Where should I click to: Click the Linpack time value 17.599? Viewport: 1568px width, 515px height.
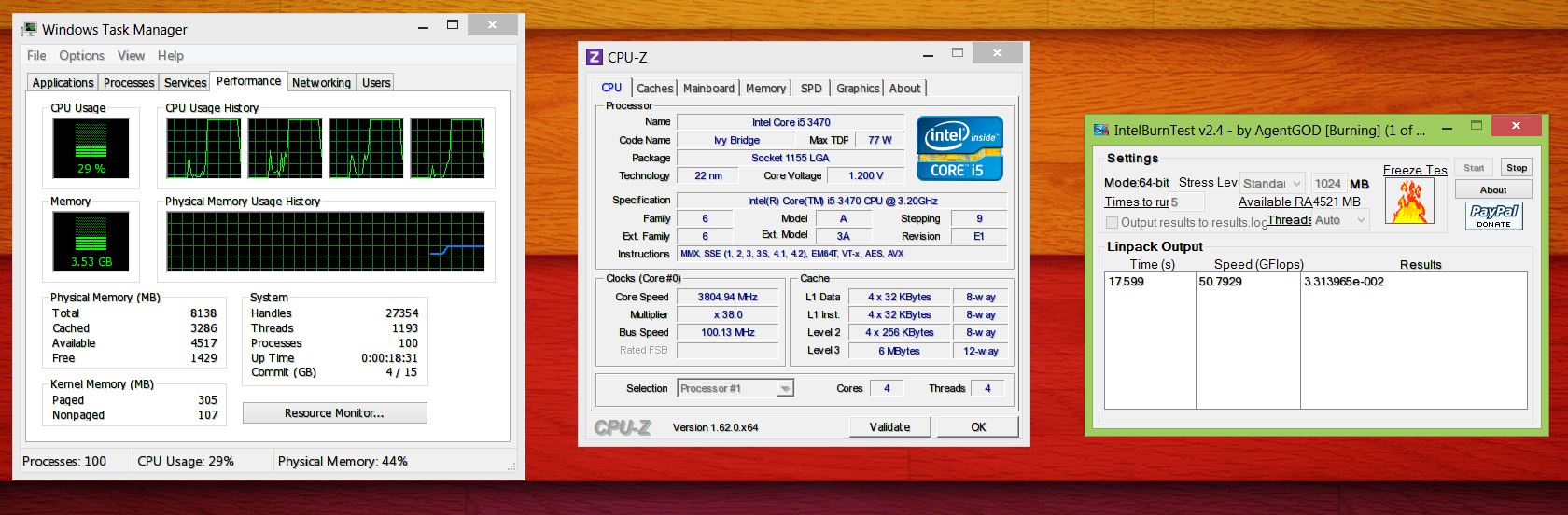(1127, 282)
